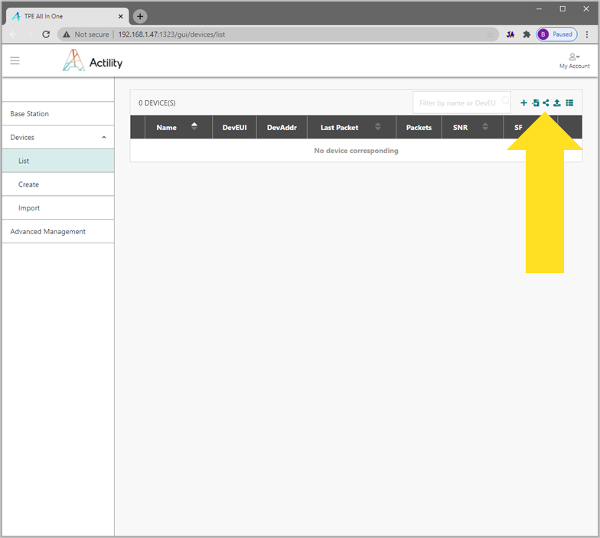This screenshot has width=600, height=538.
Task: Sort table by Last Packet column
Action: tap(378, 127)
